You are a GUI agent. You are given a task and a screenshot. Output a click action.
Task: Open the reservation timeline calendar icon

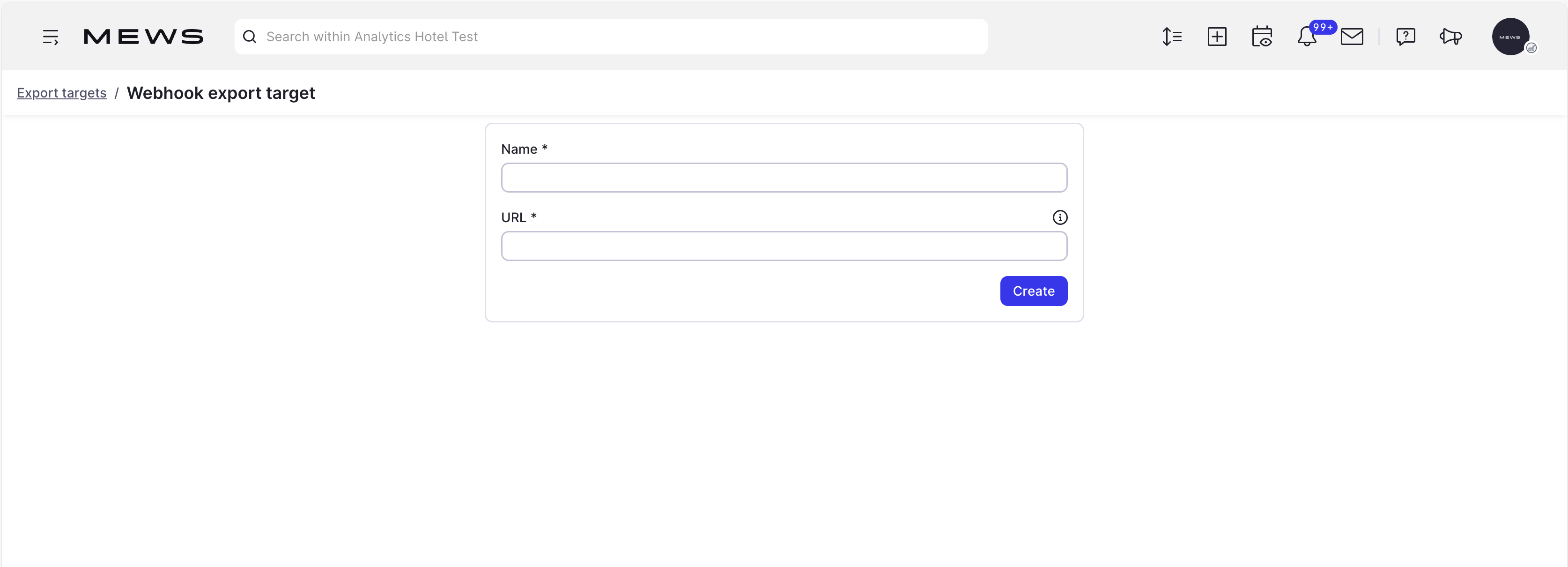[x=1263, y=37]
